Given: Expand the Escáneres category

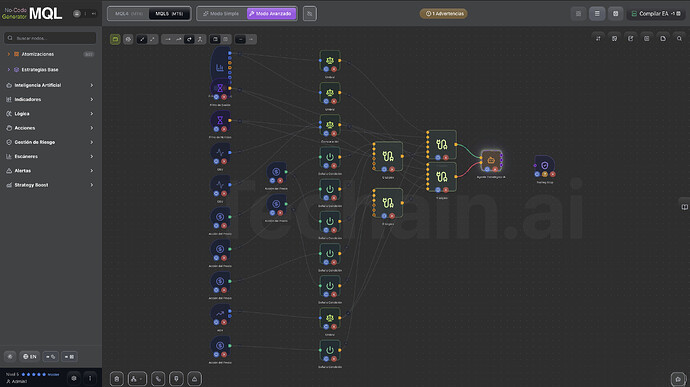Looking at the screenshot, I should pos(50,156).
